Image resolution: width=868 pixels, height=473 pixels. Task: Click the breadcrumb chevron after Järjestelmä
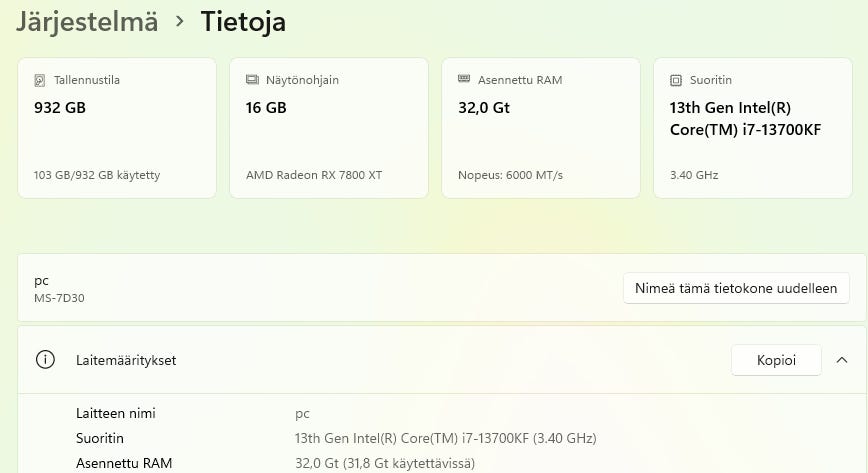[180, 21]
